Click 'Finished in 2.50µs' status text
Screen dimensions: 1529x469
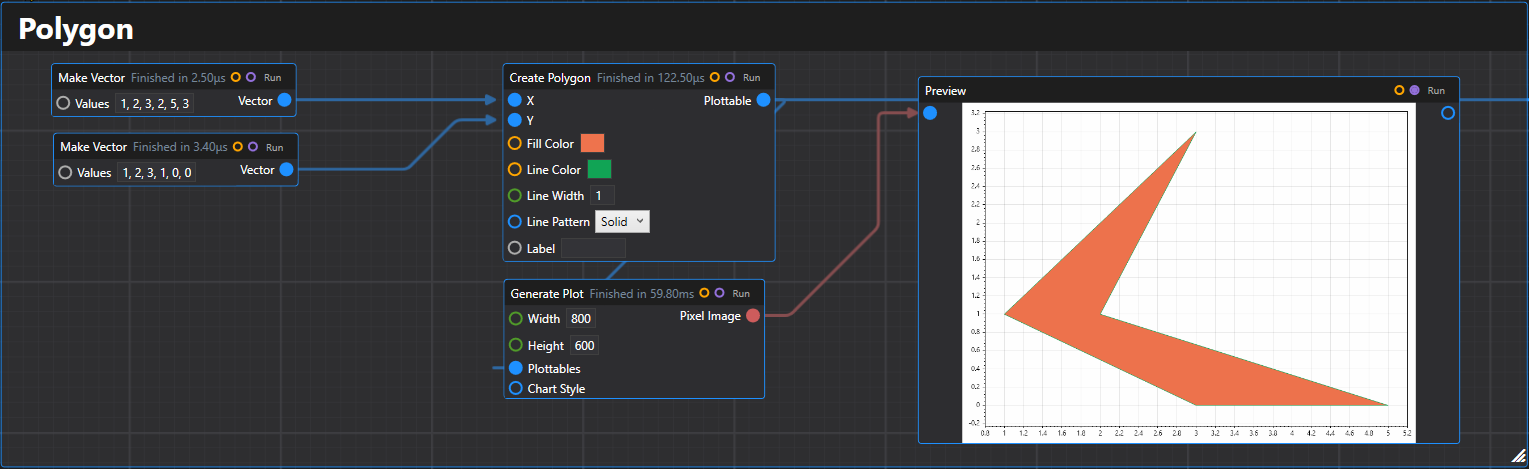point(179,77)
